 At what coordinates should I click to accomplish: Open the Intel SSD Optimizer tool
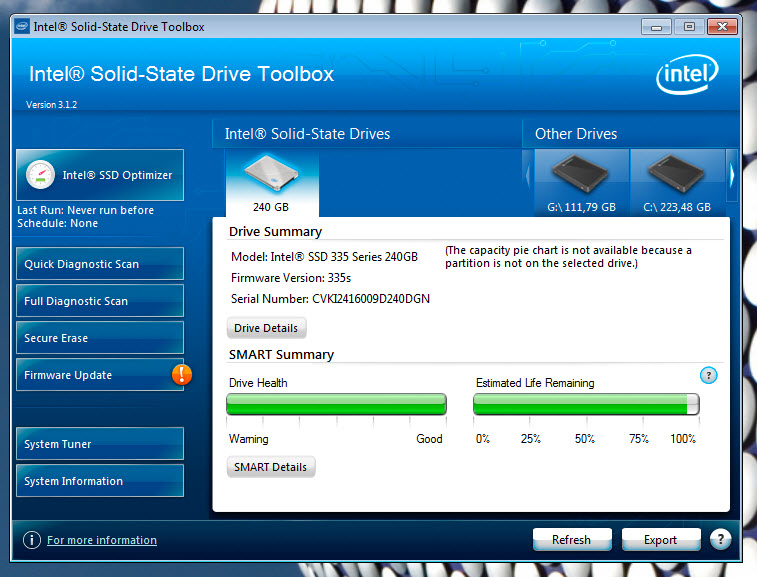pos(100,175)
